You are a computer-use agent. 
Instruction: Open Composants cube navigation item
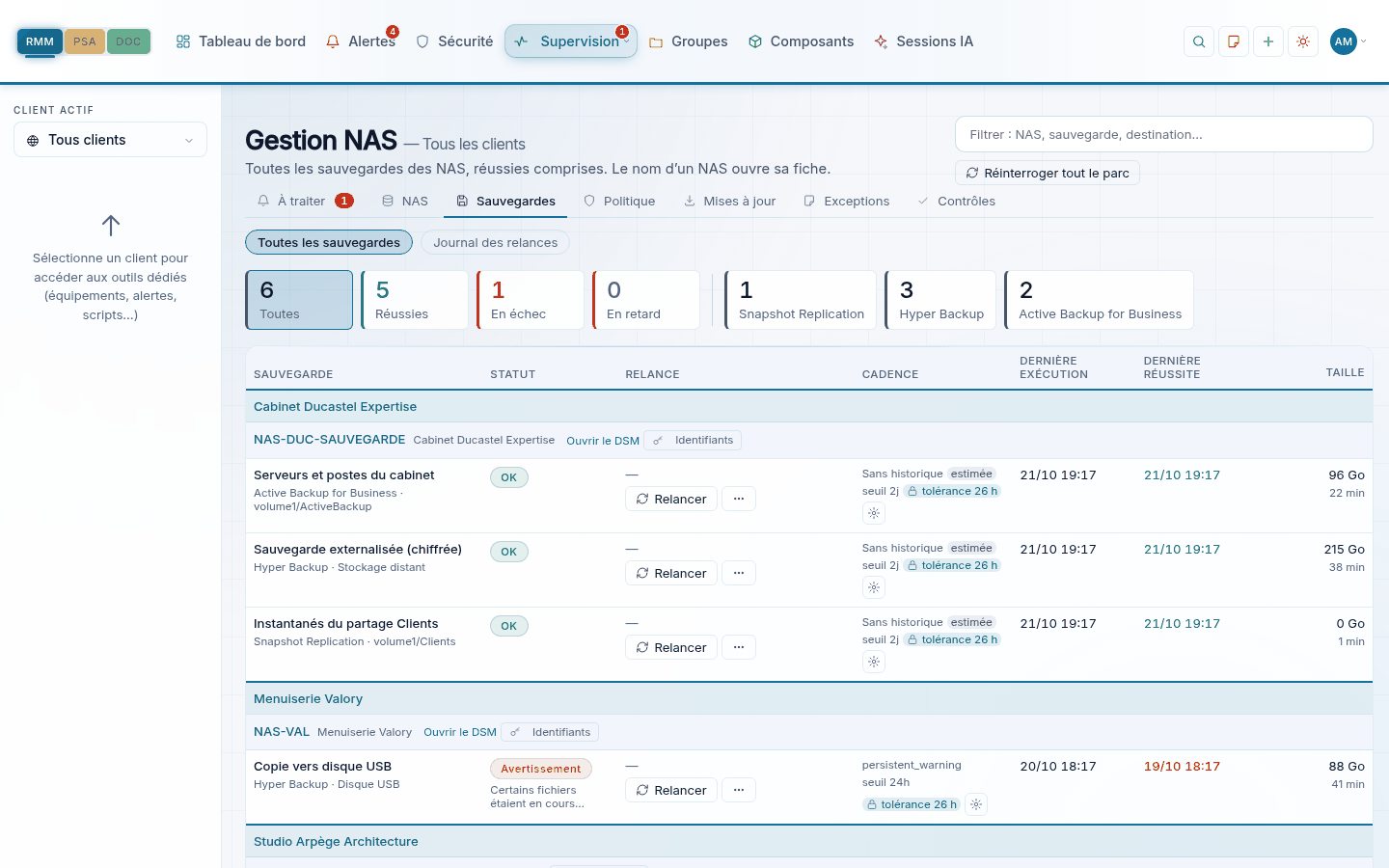click(802, 41)
